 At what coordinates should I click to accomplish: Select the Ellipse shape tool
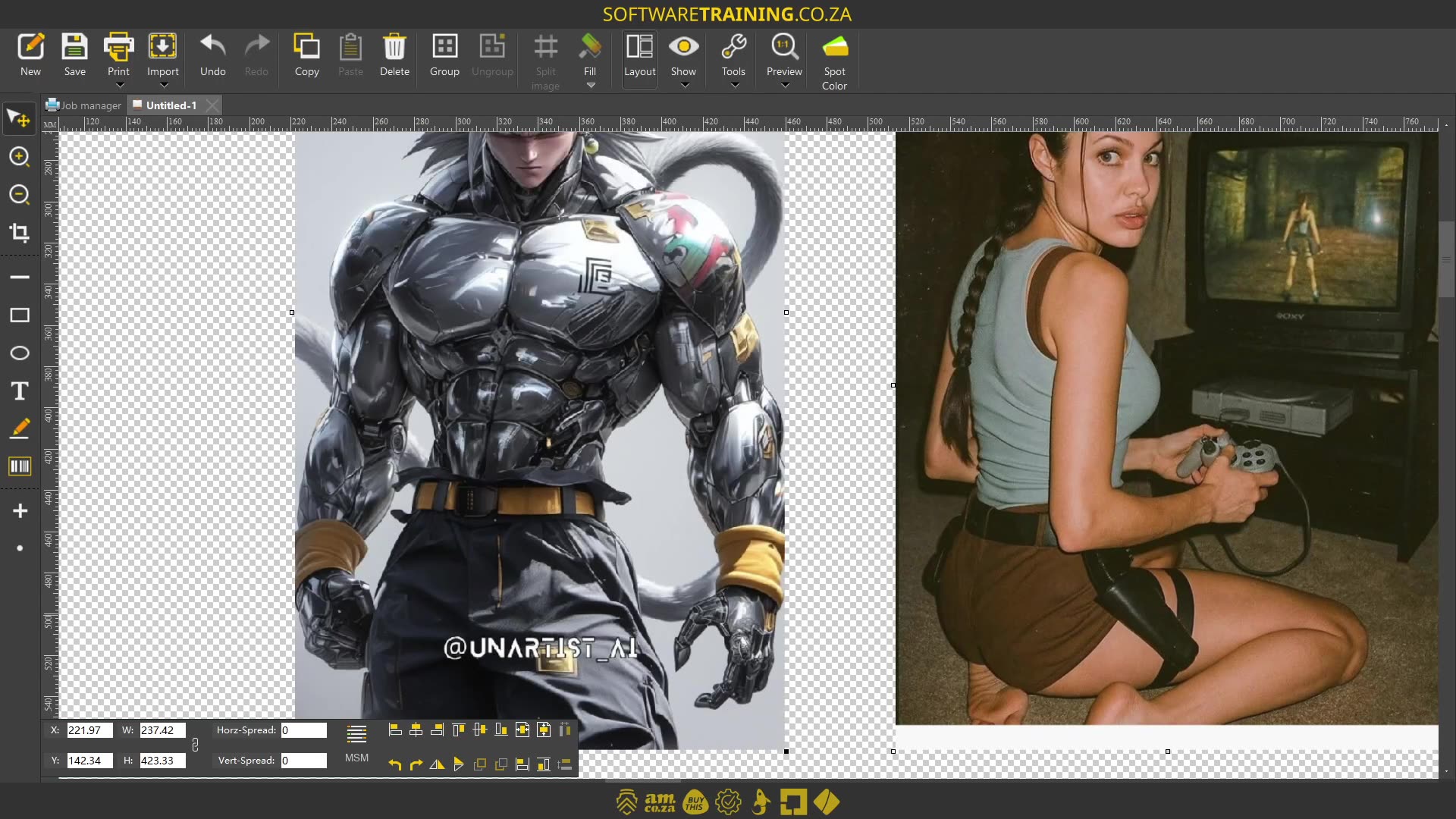19,353
